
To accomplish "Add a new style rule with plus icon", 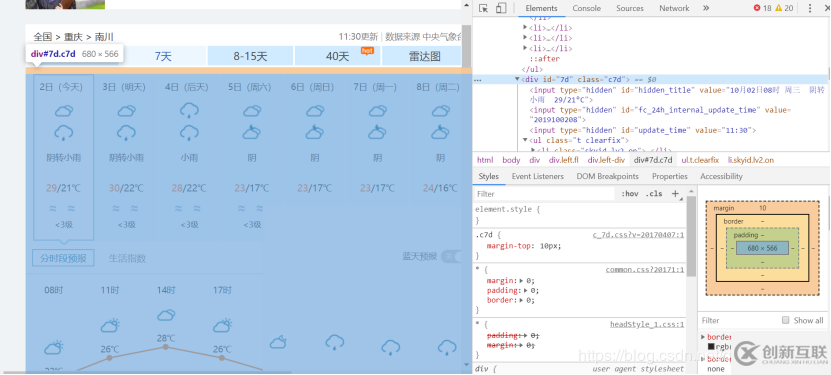I will coord(675,194).
